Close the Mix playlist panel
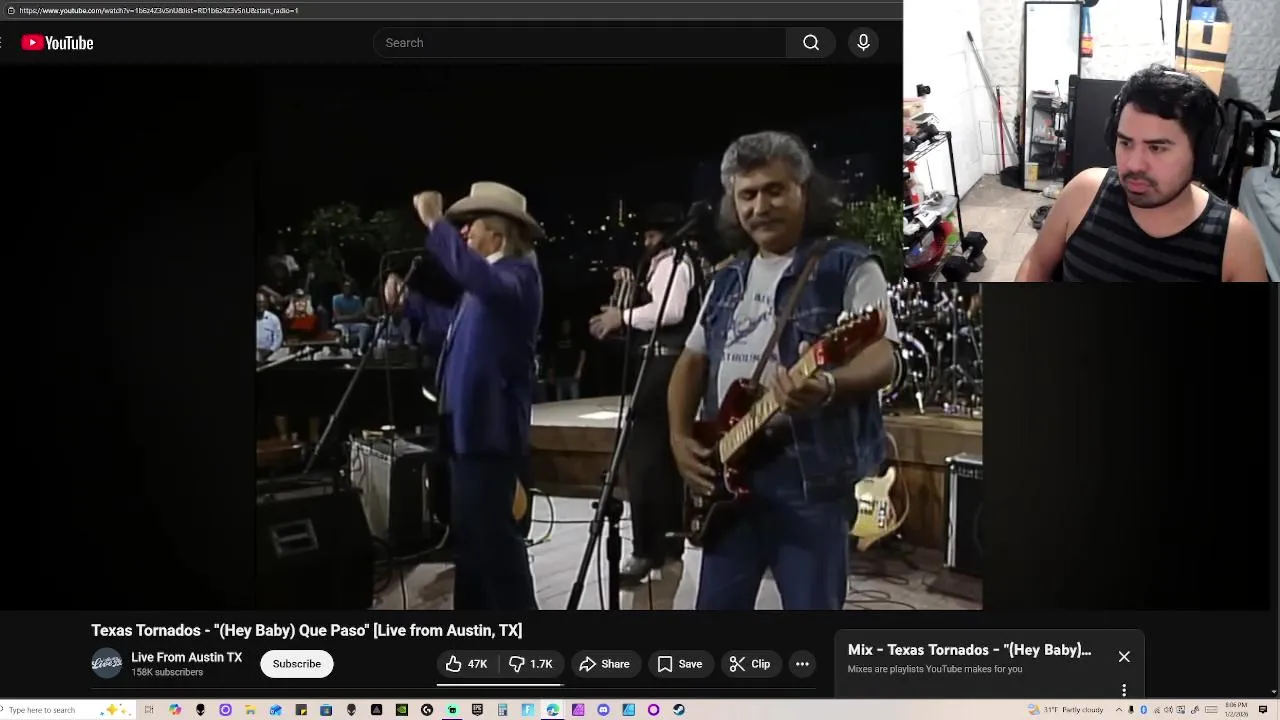The width and height of the screenshot is (1280, 720). [1124, 657]
